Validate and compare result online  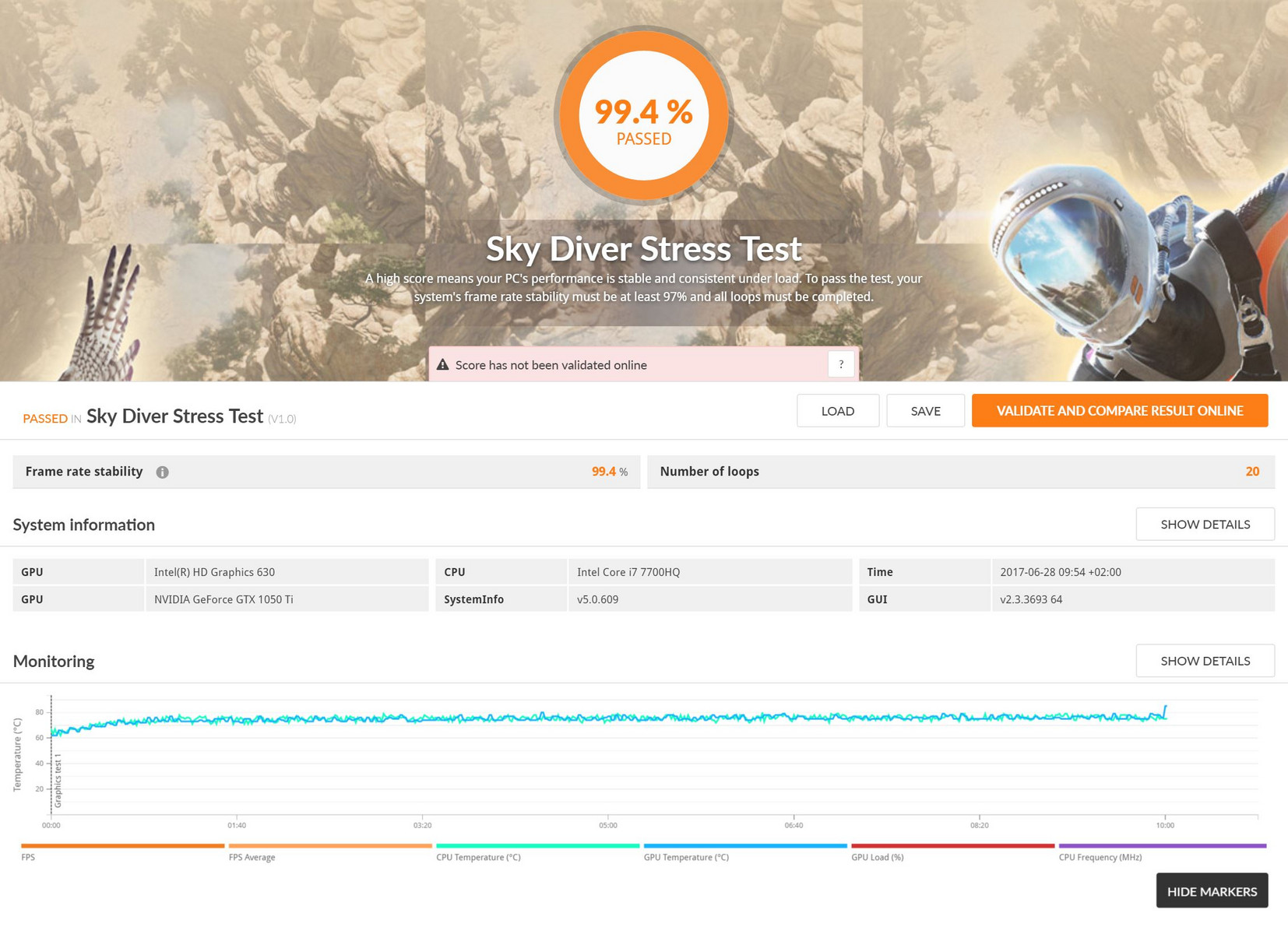pyautogui.click(x=1120, y=411)
